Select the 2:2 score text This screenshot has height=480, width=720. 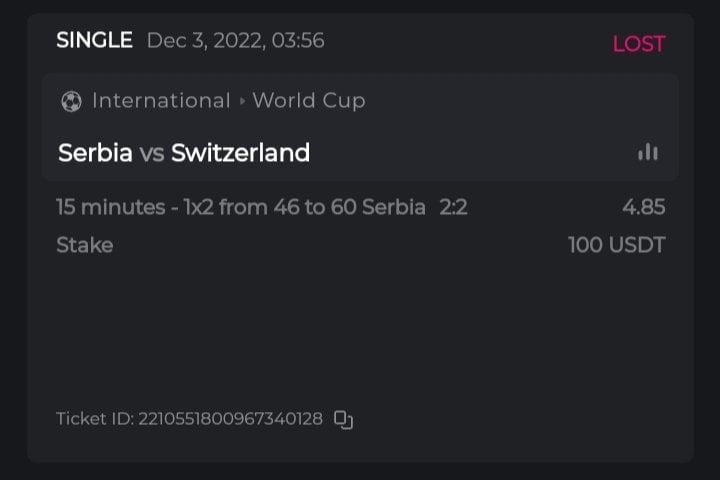click(x=453, y=208)
